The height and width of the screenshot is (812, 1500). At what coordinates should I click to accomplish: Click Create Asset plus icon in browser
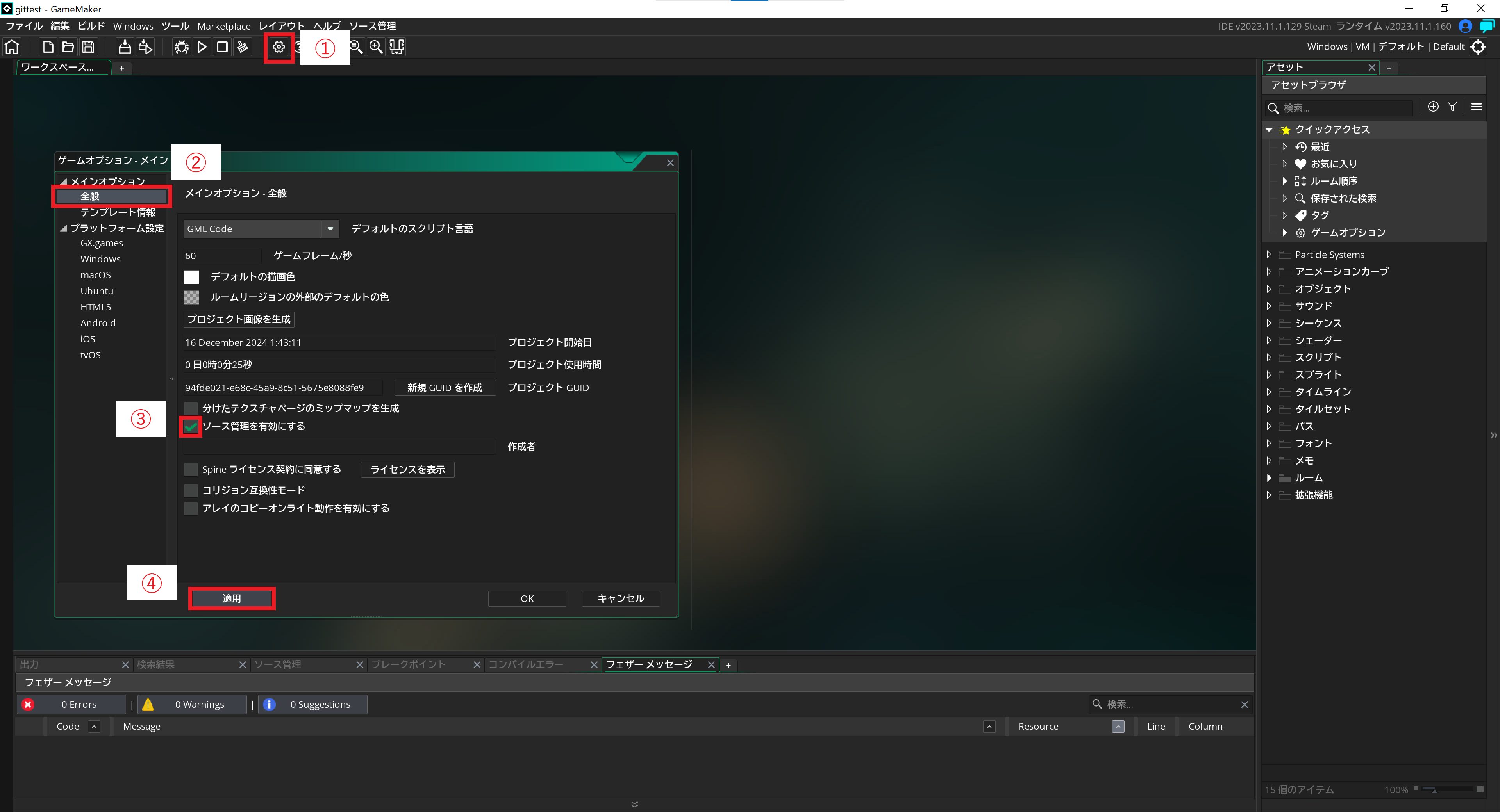click(1433, 107)
